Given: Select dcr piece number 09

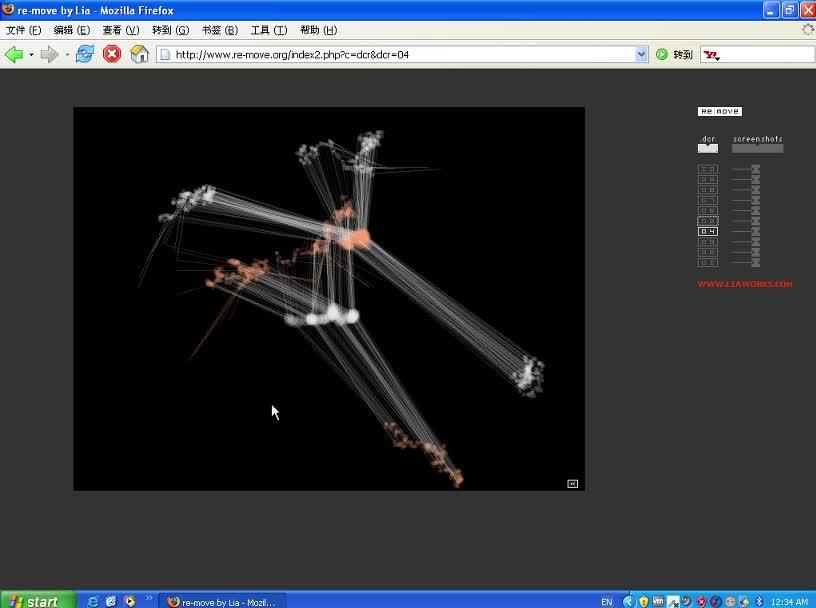Looking at the screenshot, I should pyautogui.click(x=708, y=180).
